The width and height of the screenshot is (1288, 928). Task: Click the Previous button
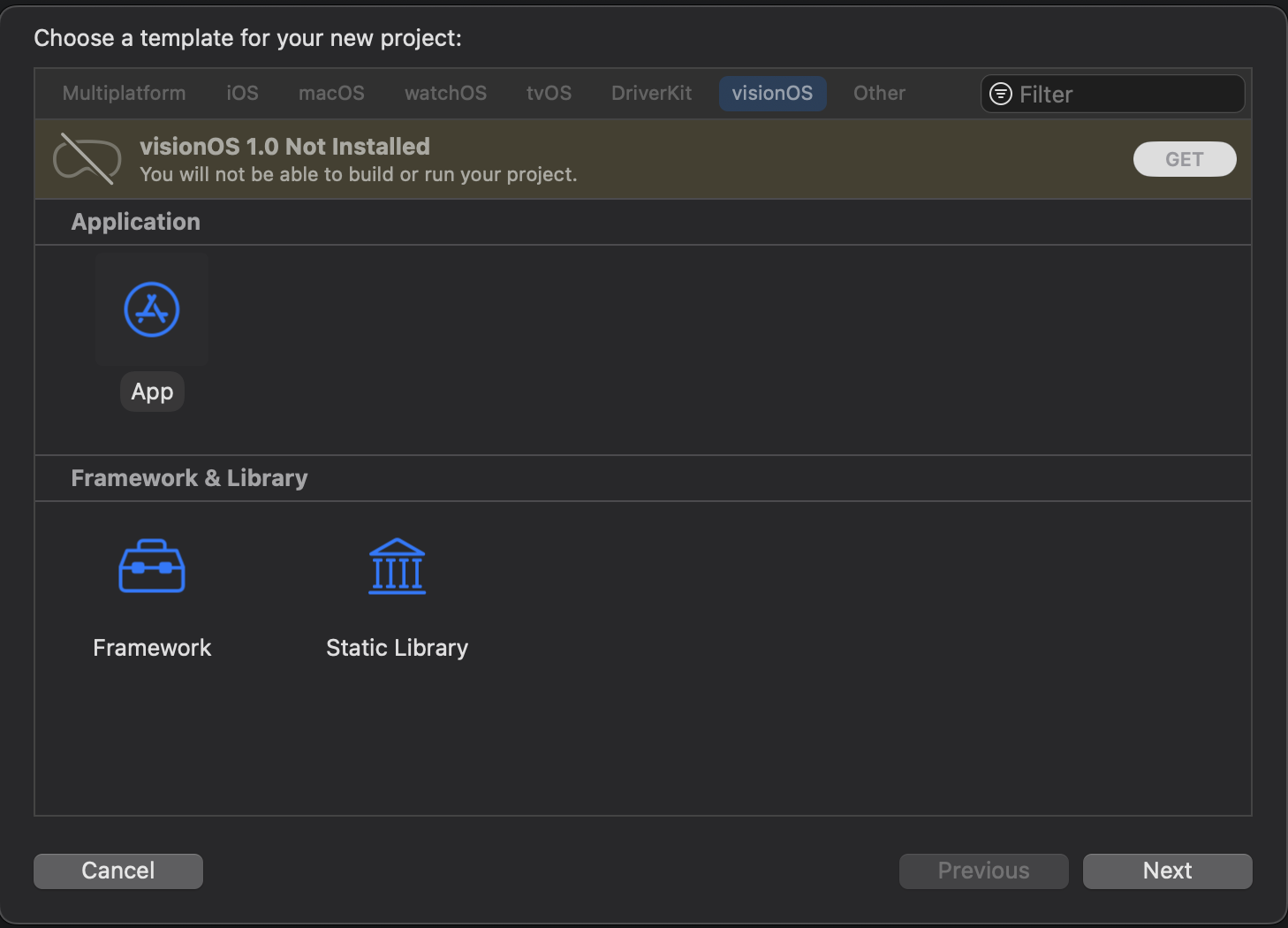984,871
